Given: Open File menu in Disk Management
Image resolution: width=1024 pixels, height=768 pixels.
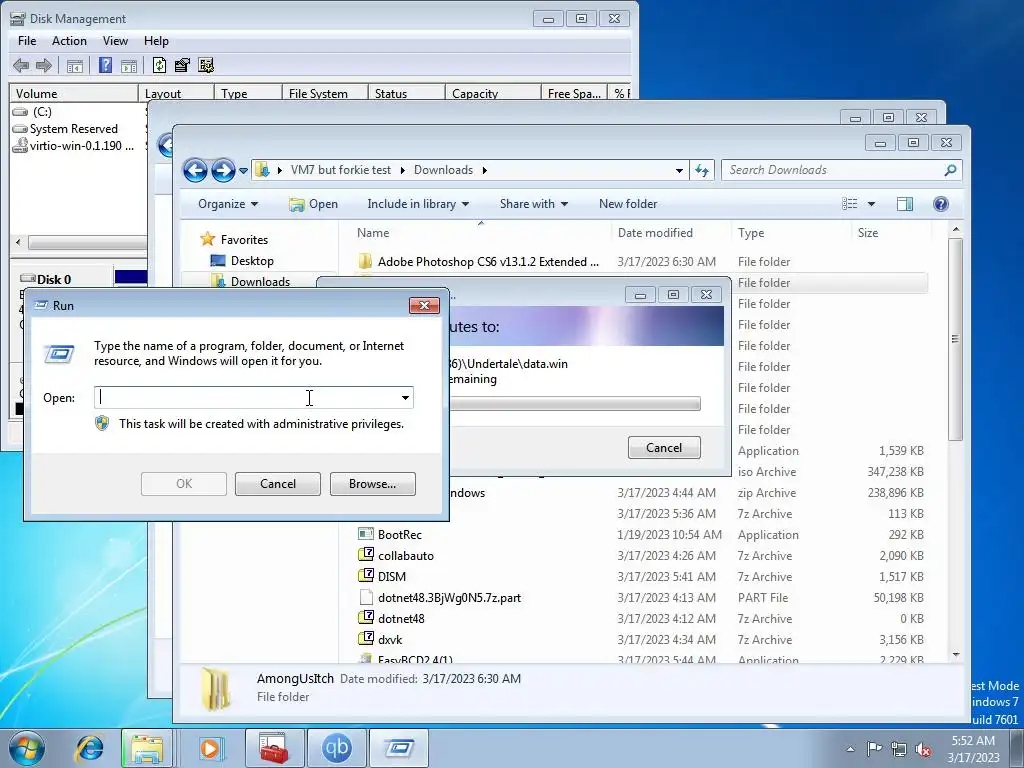Looking at the screenshot, I should click(27, 40).
